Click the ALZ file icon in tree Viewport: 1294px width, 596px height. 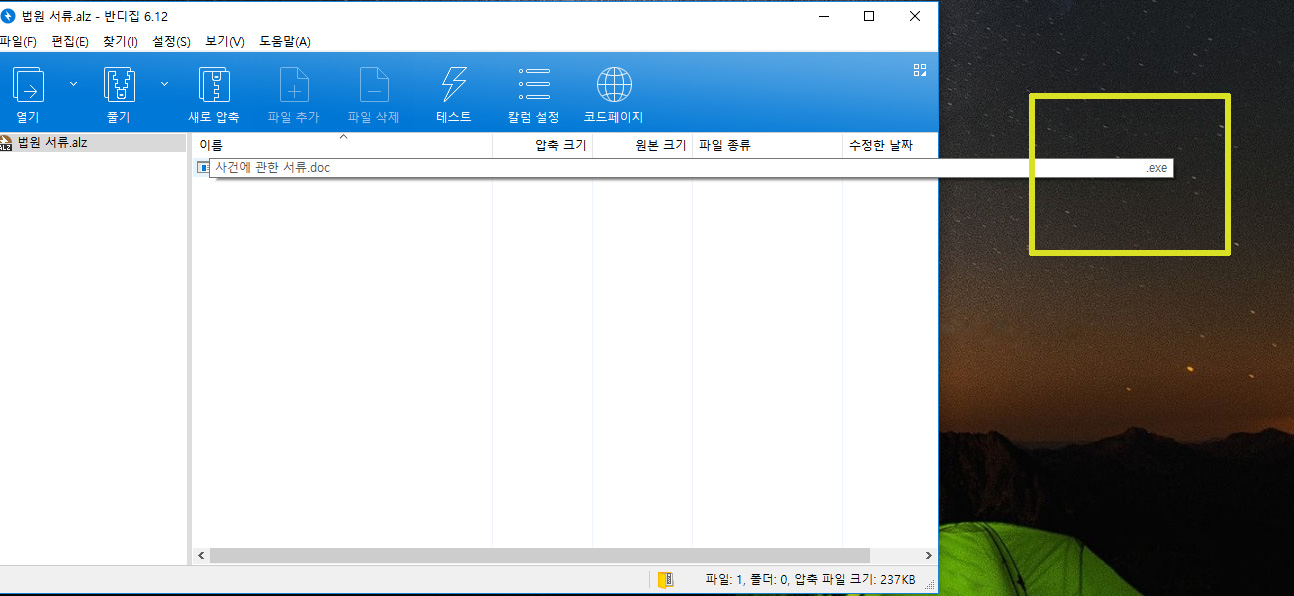pos(6,143)
